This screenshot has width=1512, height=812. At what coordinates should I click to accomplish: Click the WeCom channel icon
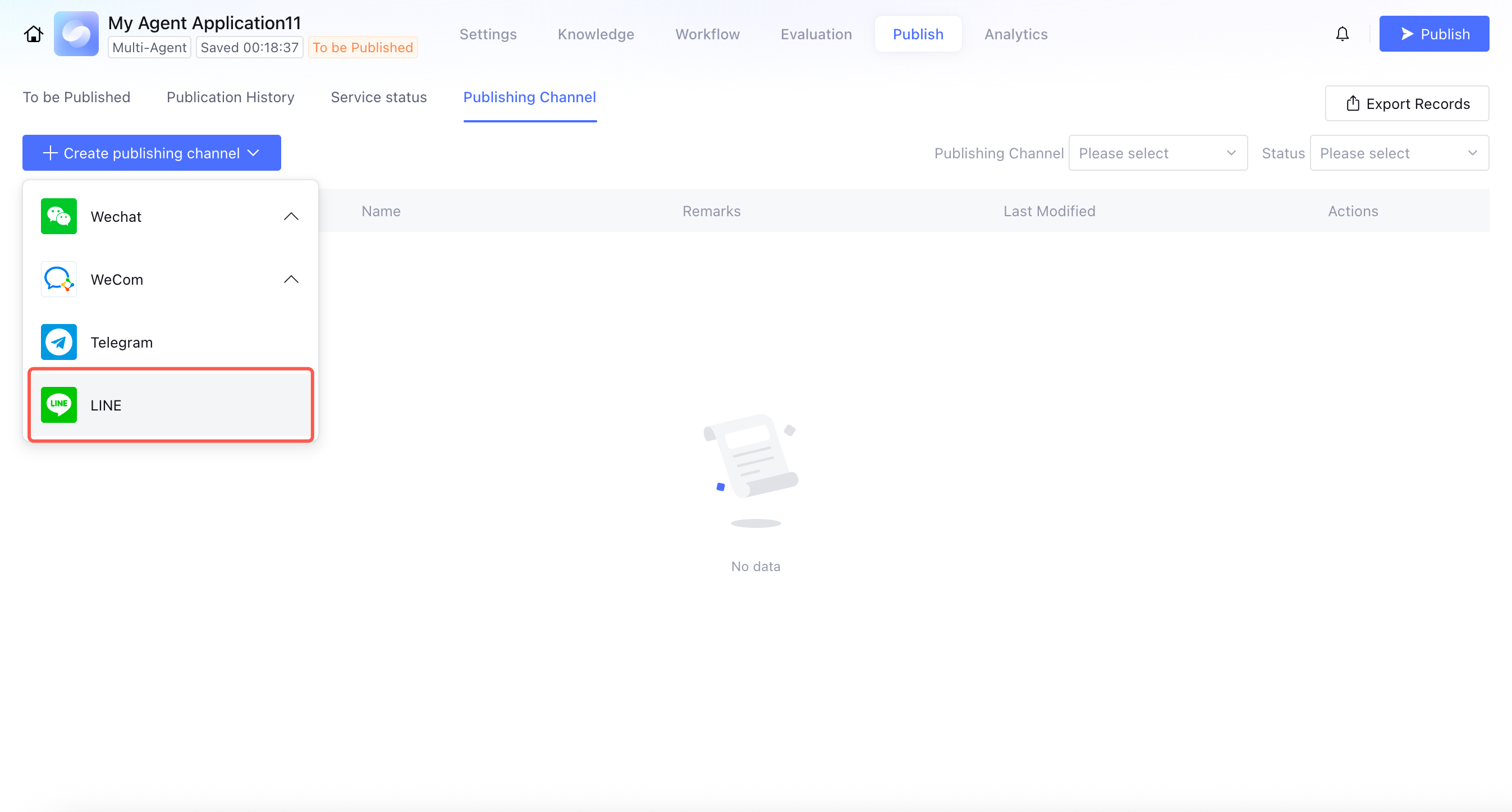click(x=59, y=279)
